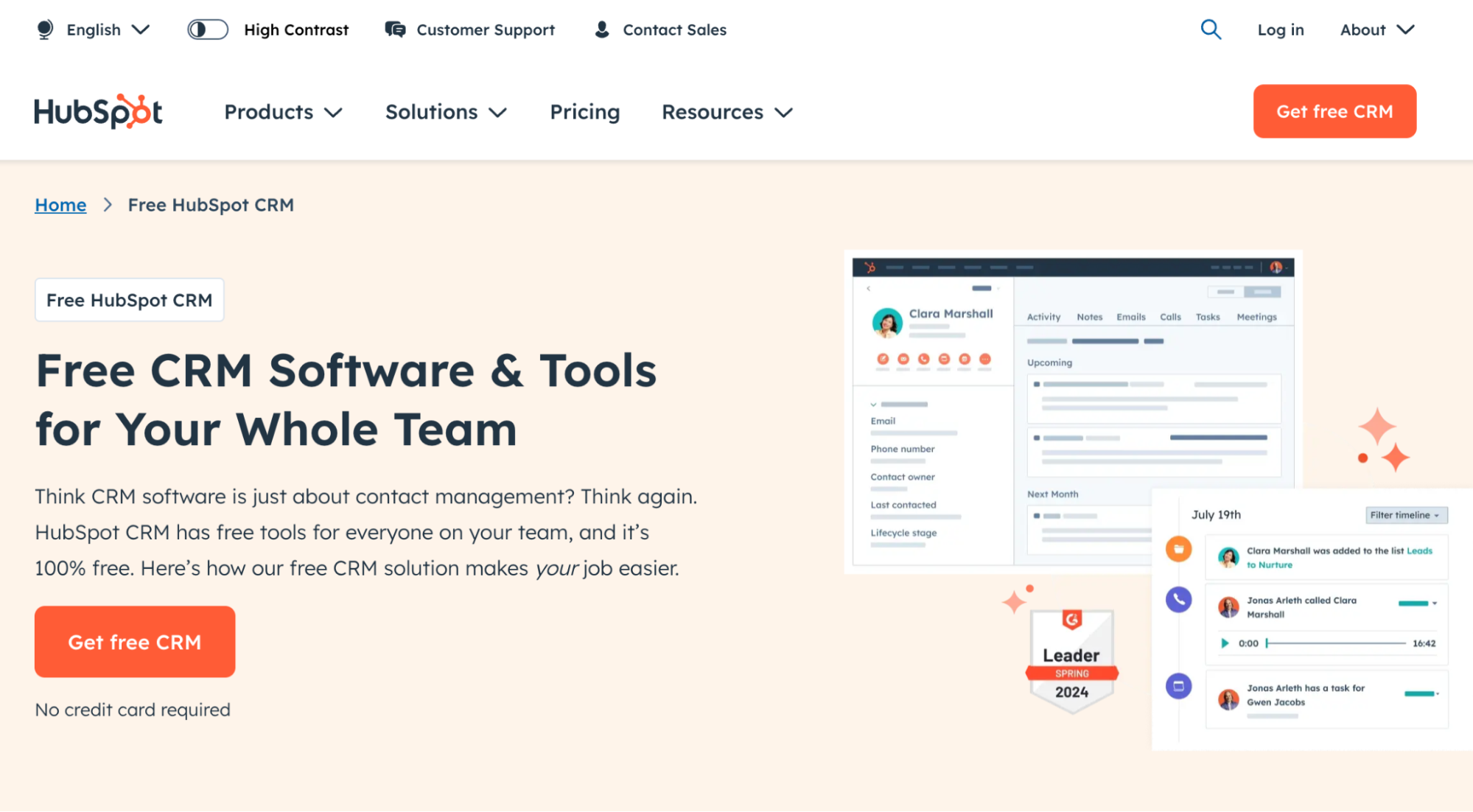Open the Solutions menu
This screenshot has width=1473, height=812.
[446, 112]
